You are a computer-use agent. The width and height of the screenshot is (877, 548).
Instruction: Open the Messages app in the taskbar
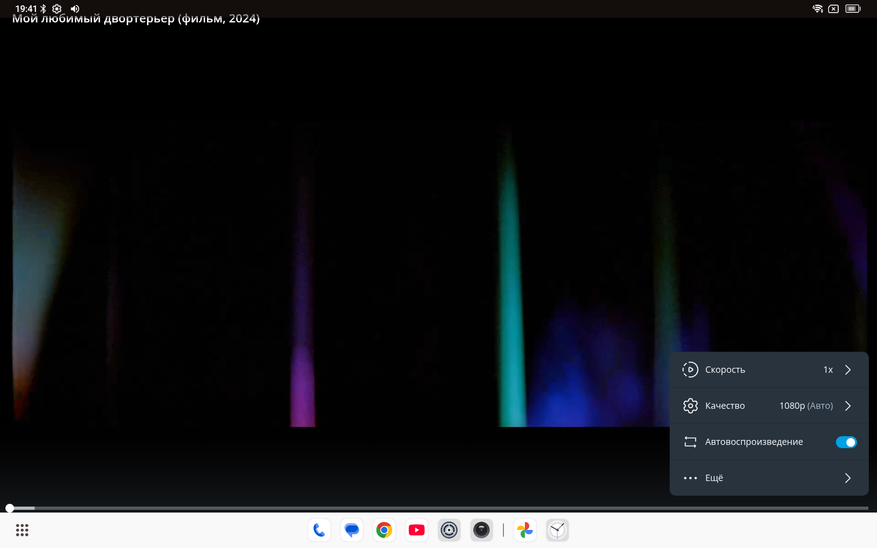[352, 530]
